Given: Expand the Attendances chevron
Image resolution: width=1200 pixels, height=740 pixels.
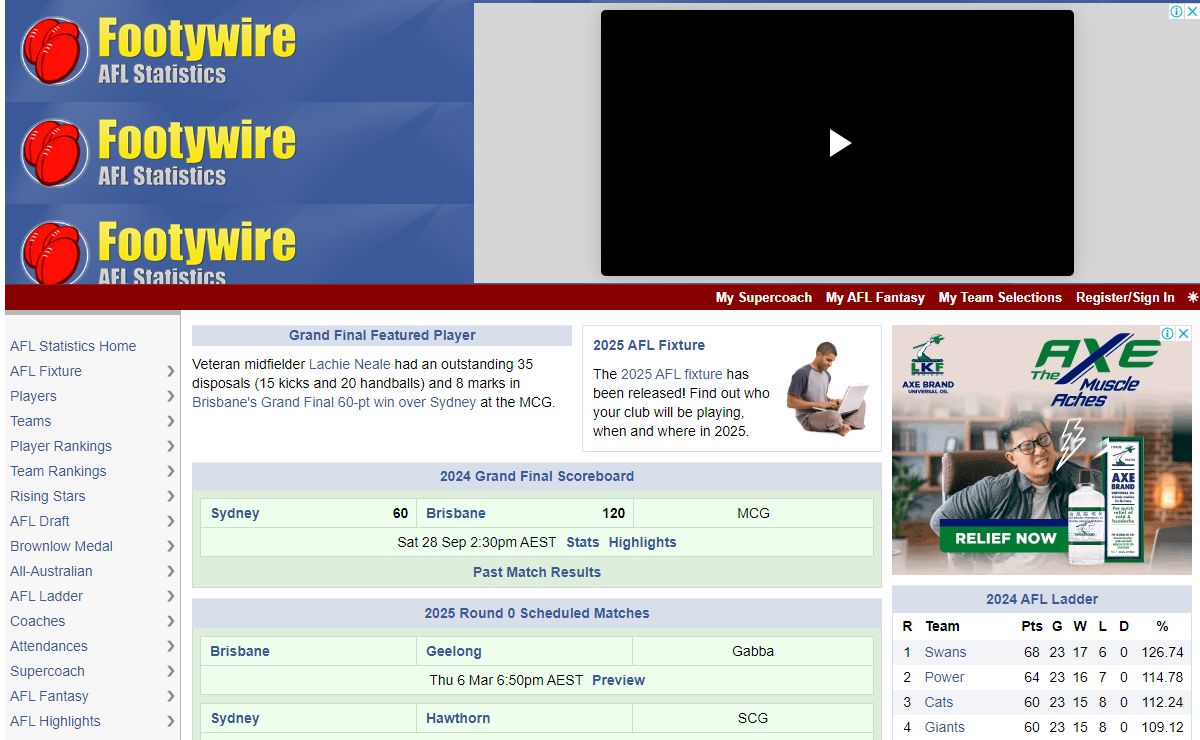Looking at the screenshot, I should 170,646.
